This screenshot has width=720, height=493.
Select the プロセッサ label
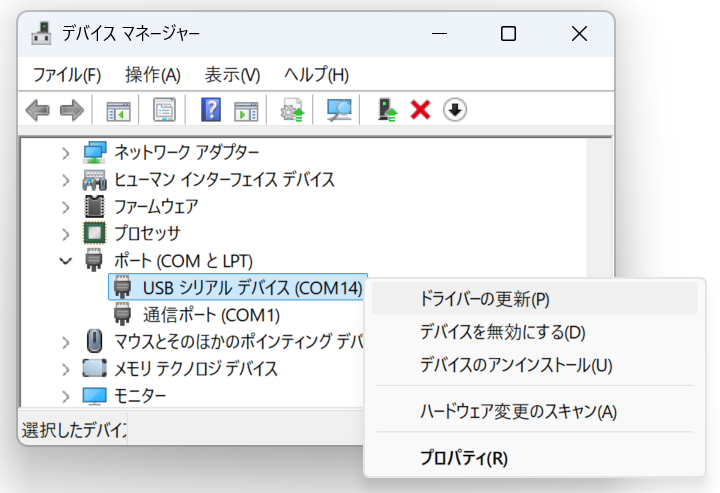click(x=147, y=234)
